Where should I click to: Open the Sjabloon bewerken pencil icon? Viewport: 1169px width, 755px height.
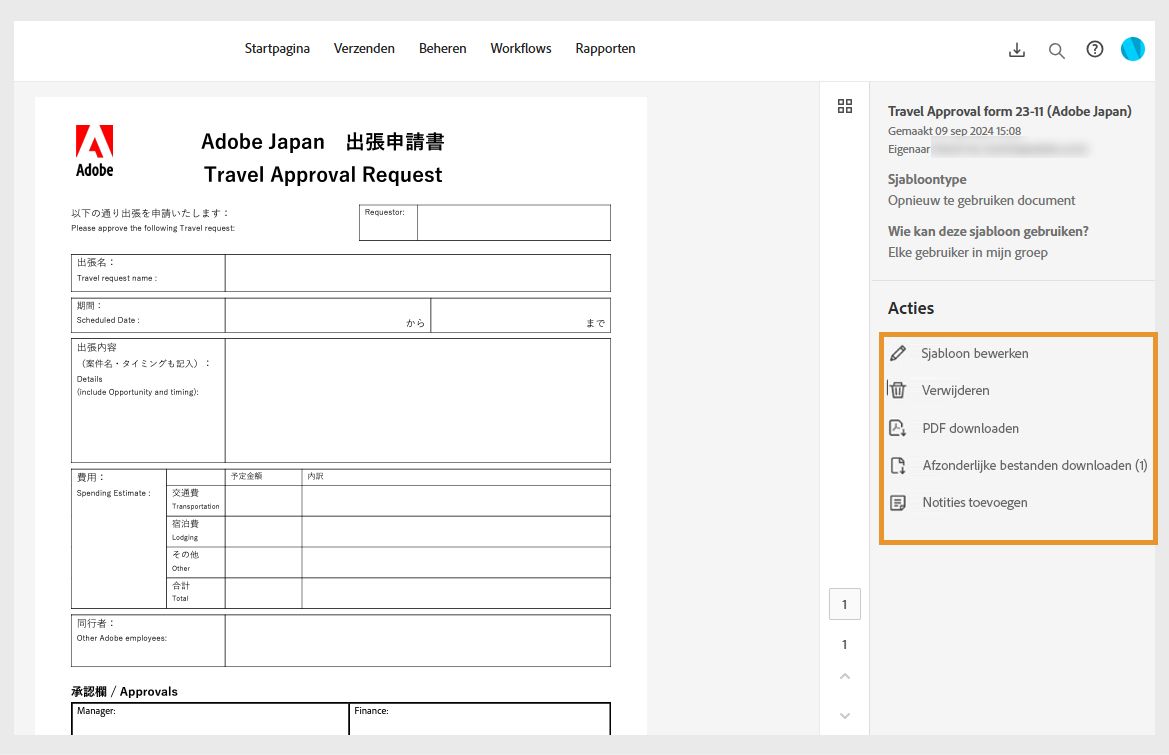897,353
